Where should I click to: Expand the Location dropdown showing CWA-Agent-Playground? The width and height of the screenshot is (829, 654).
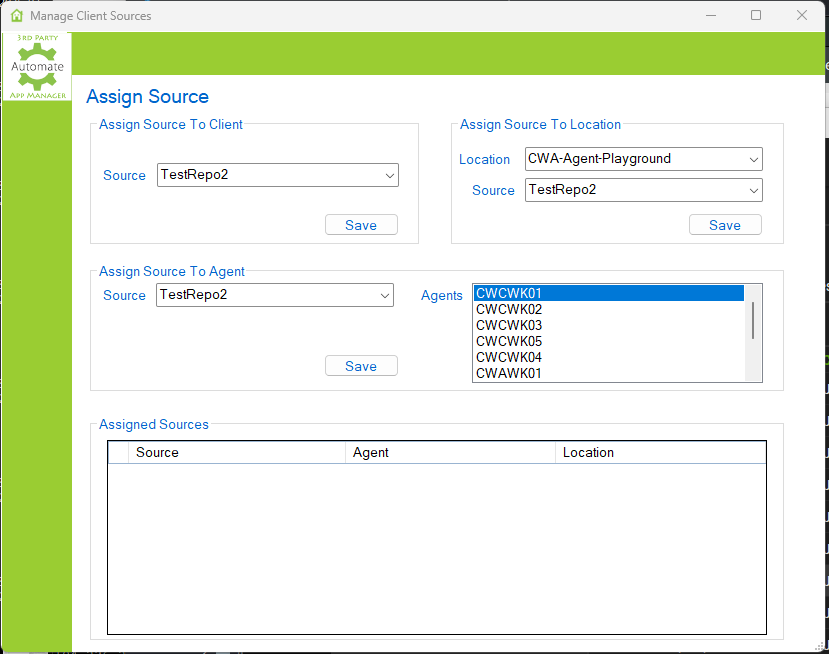pyautogui.click(x=753, y=159)
